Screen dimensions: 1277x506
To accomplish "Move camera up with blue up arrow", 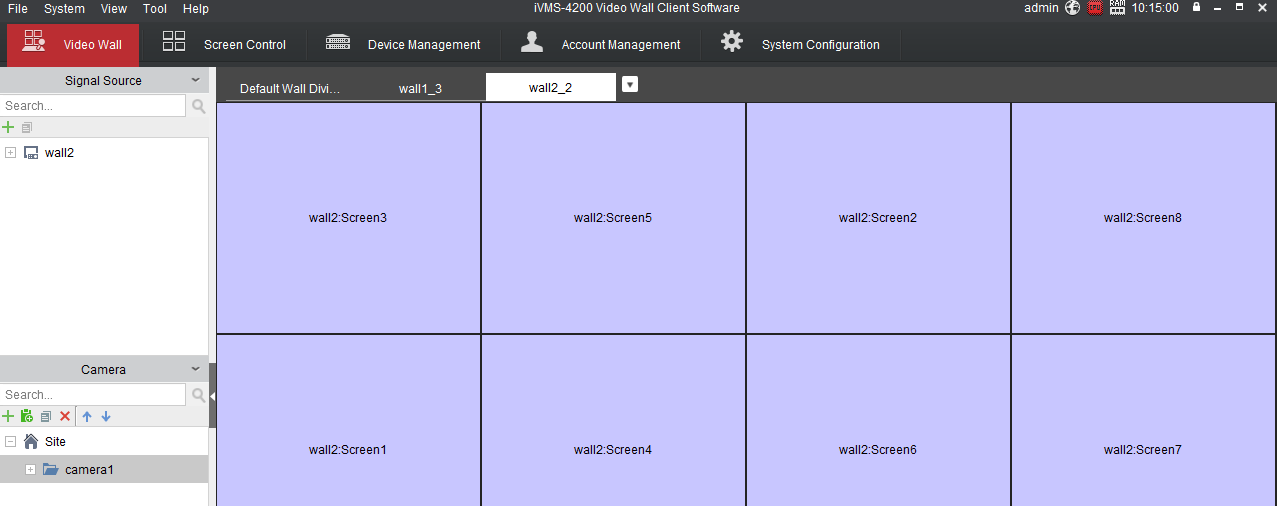I will (87, 416).
